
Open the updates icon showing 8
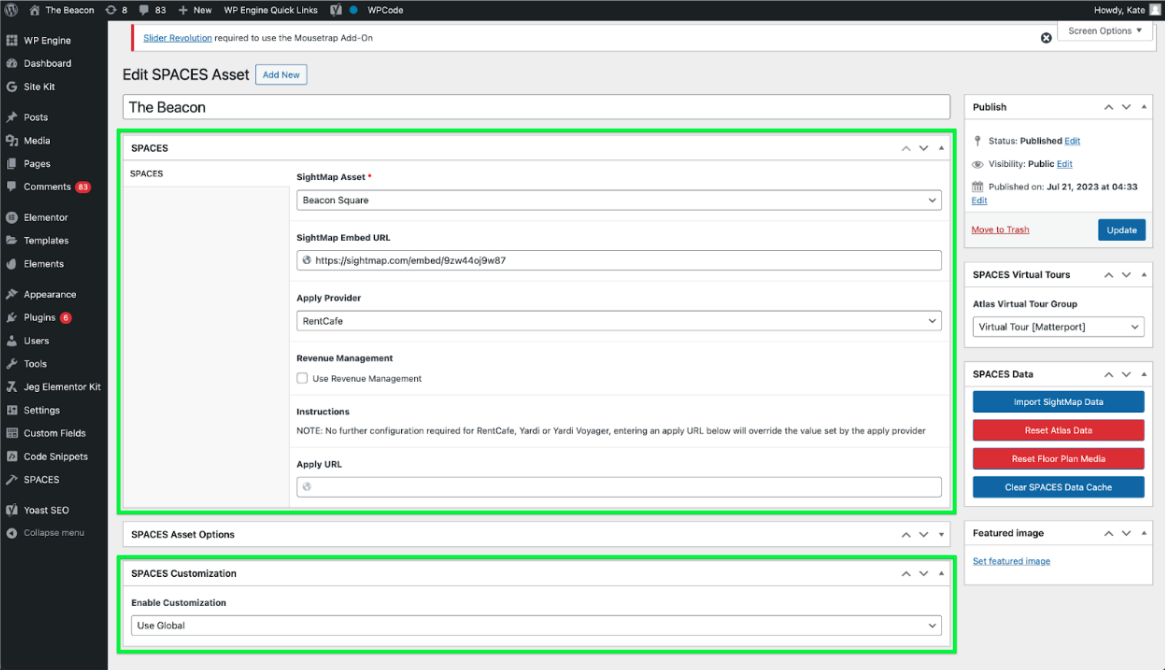111,10
